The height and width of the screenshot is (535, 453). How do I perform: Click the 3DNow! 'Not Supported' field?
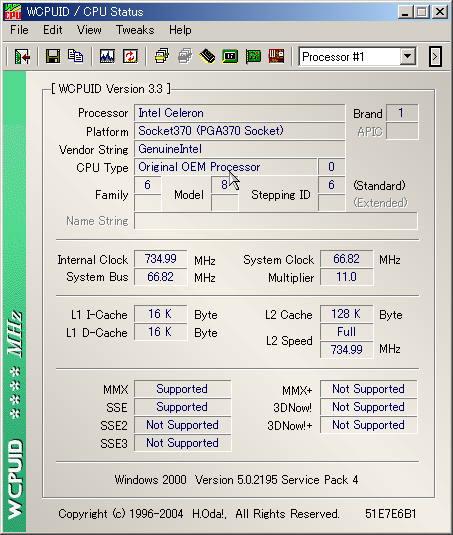pyautogui.click(x=369, y=407)
